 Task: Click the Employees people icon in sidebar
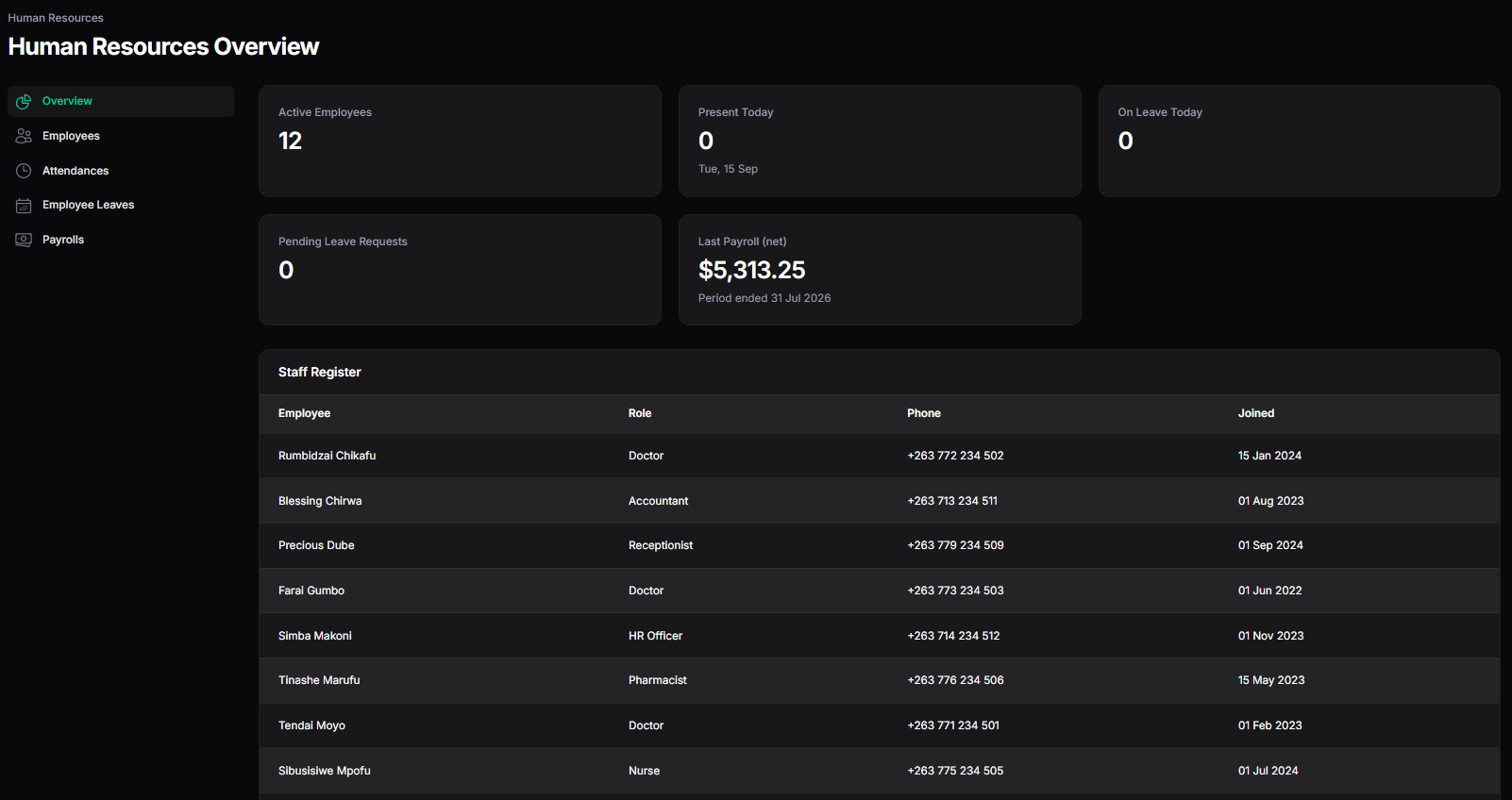(x=24, y=136)
